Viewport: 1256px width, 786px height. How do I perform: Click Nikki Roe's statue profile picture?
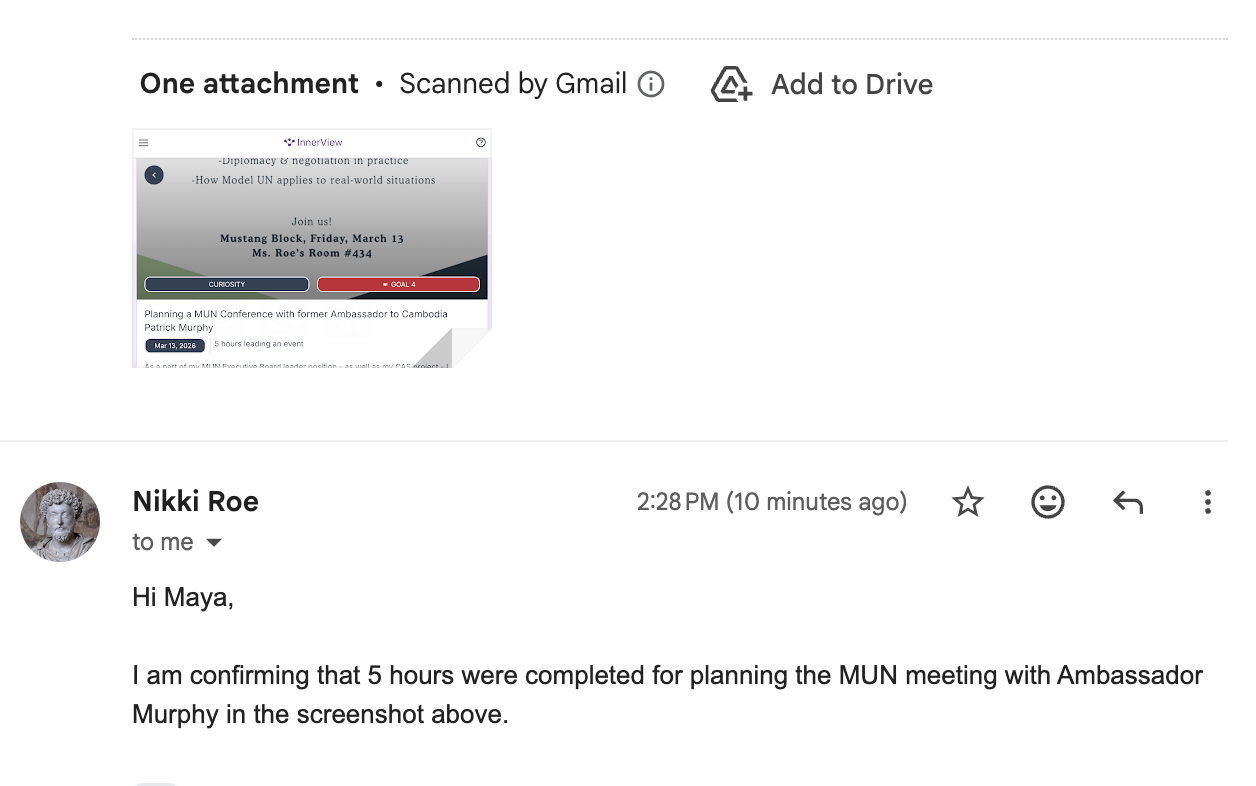60,522
